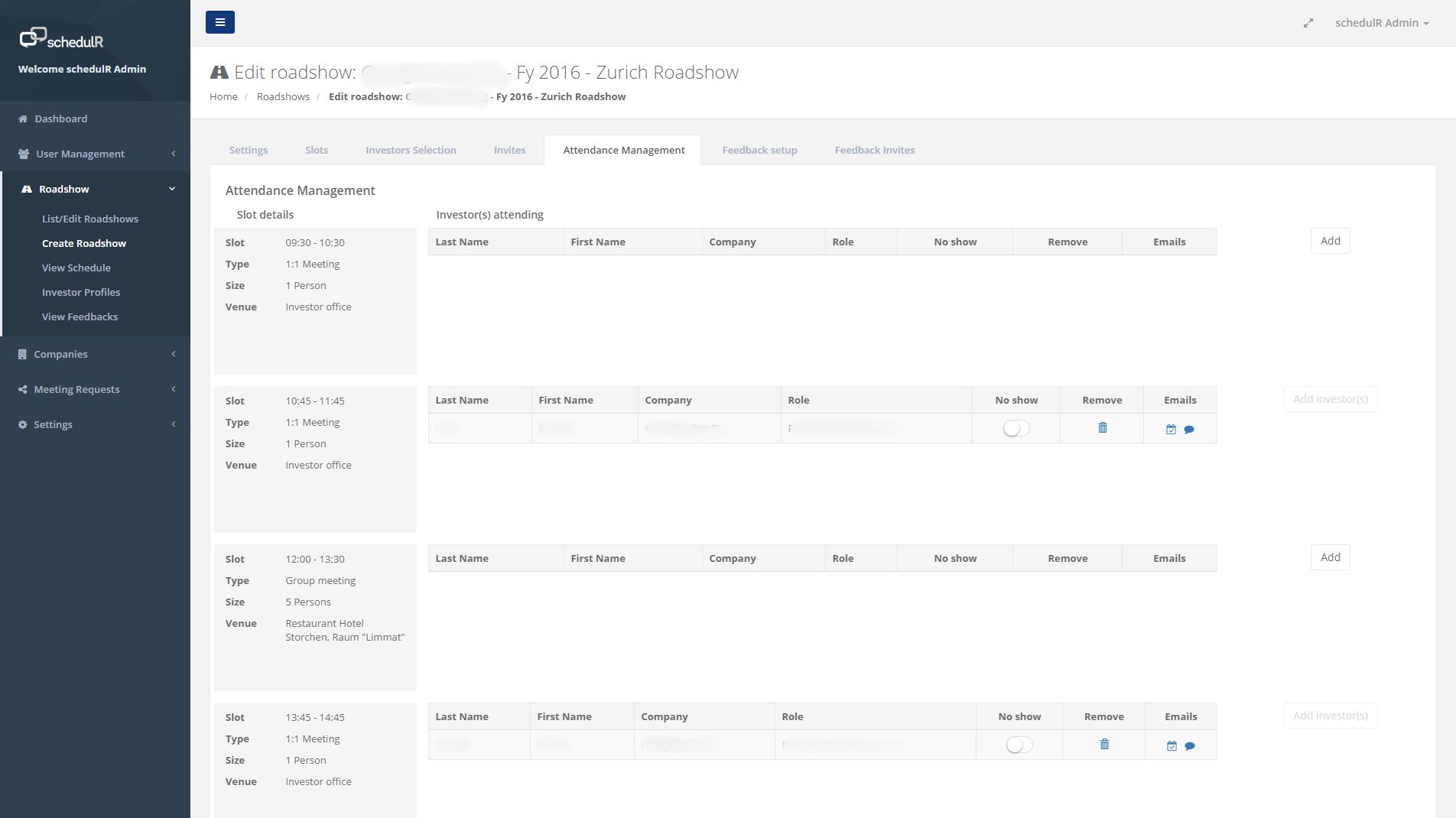Click calendar email icon in 10:45 - 11:45 row

(1171, 430)
